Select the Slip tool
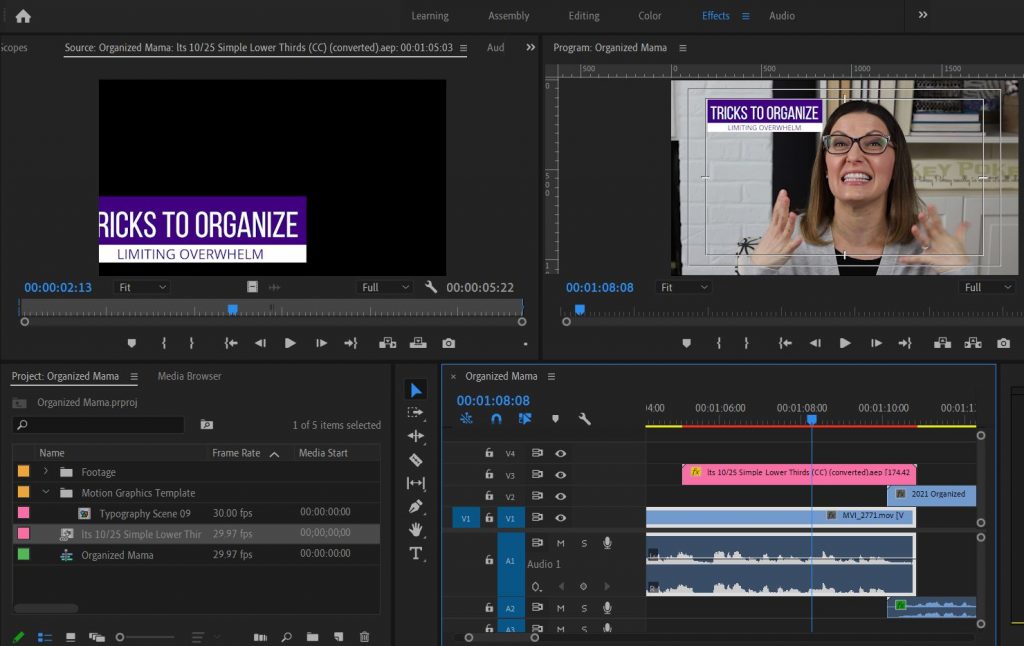Viewport: 1024px width, 646px height. coord(415,483)
